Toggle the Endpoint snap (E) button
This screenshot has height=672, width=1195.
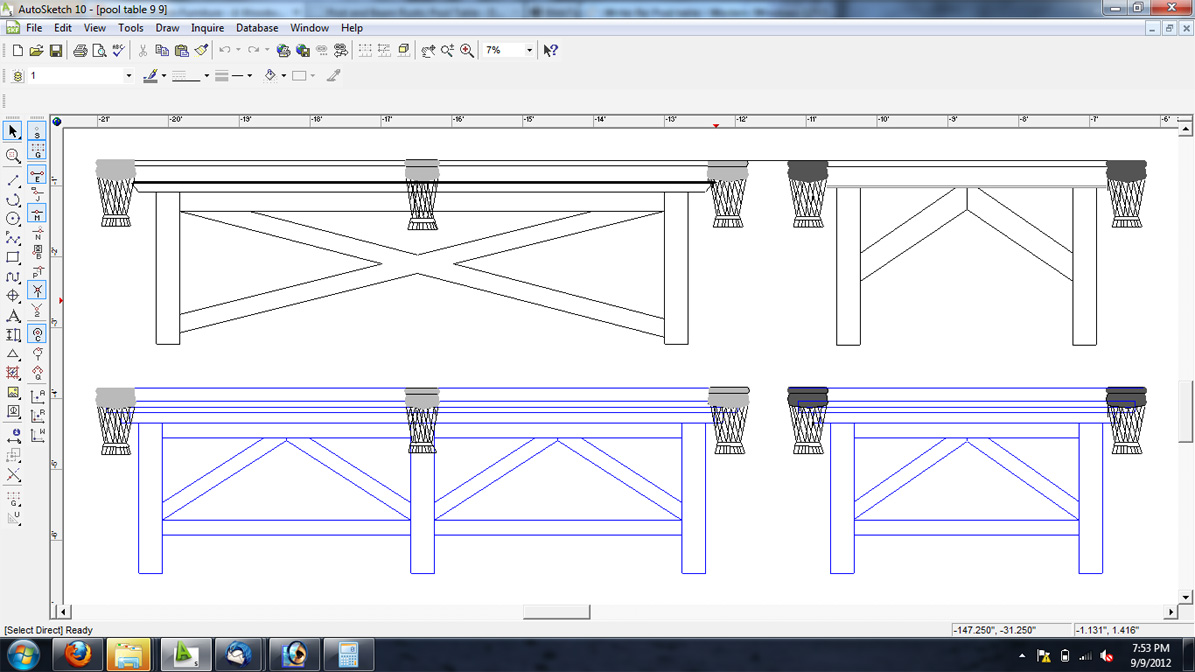pos(37,176)
